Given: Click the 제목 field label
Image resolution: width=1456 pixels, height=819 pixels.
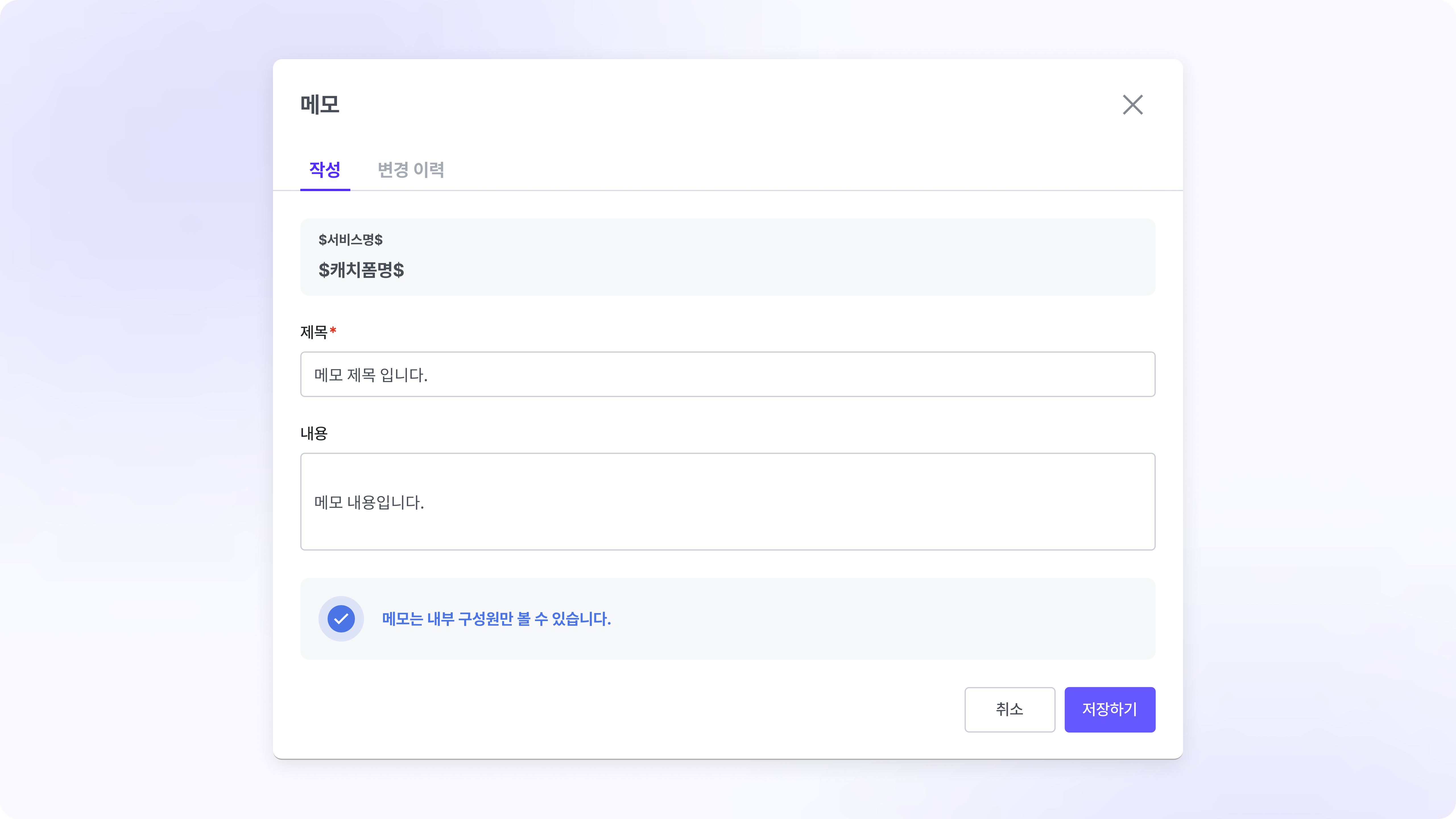Looking at the screenshot, I should [x=314, y=332].
